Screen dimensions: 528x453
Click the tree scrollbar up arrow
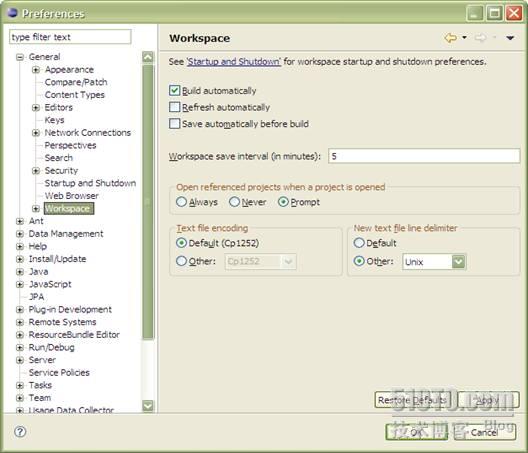pos(148,57)
